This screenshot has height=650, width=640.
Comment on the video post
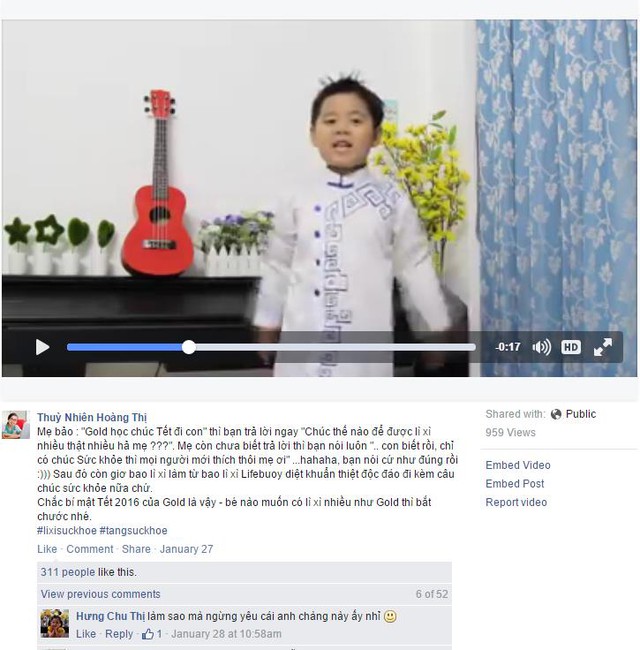[90, 549]
